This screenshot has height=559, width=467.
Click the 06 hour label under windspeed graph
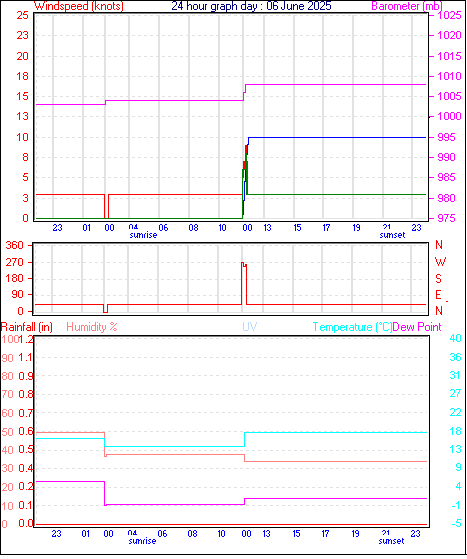(x=163, y=228)
